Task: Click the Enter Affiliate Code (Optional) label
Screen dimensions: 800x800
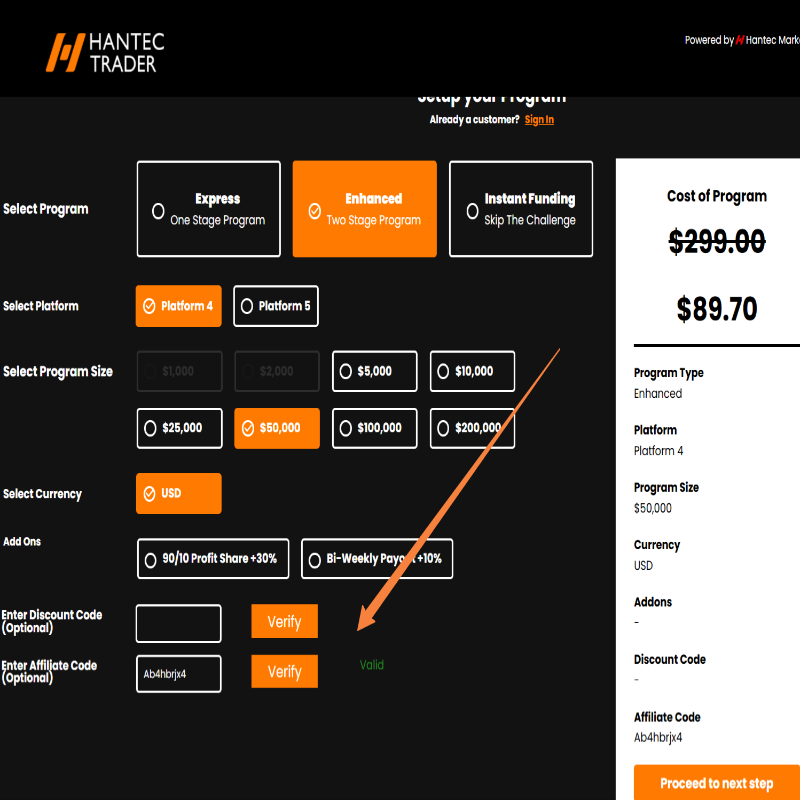Action: (49, 671)
